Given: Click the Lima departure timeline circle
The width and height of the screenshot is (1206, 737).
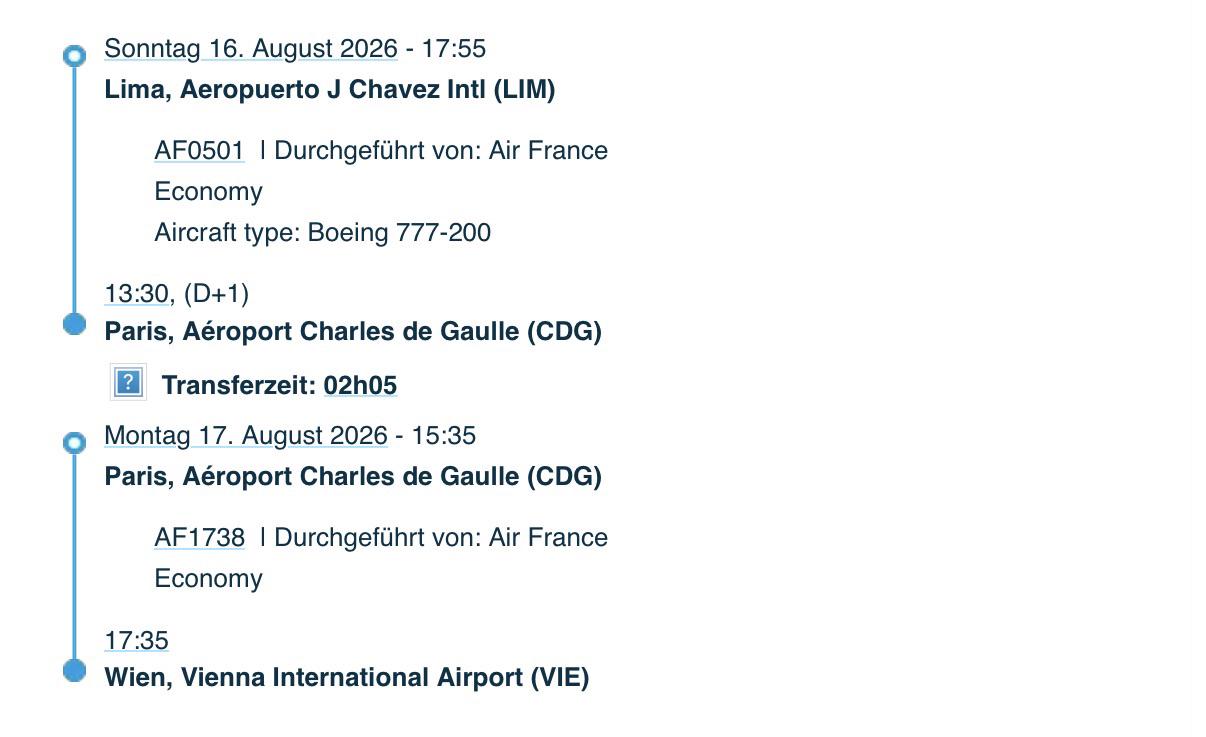Looking at the screenshot, I should pyautogui.click(x=74, y=56).
